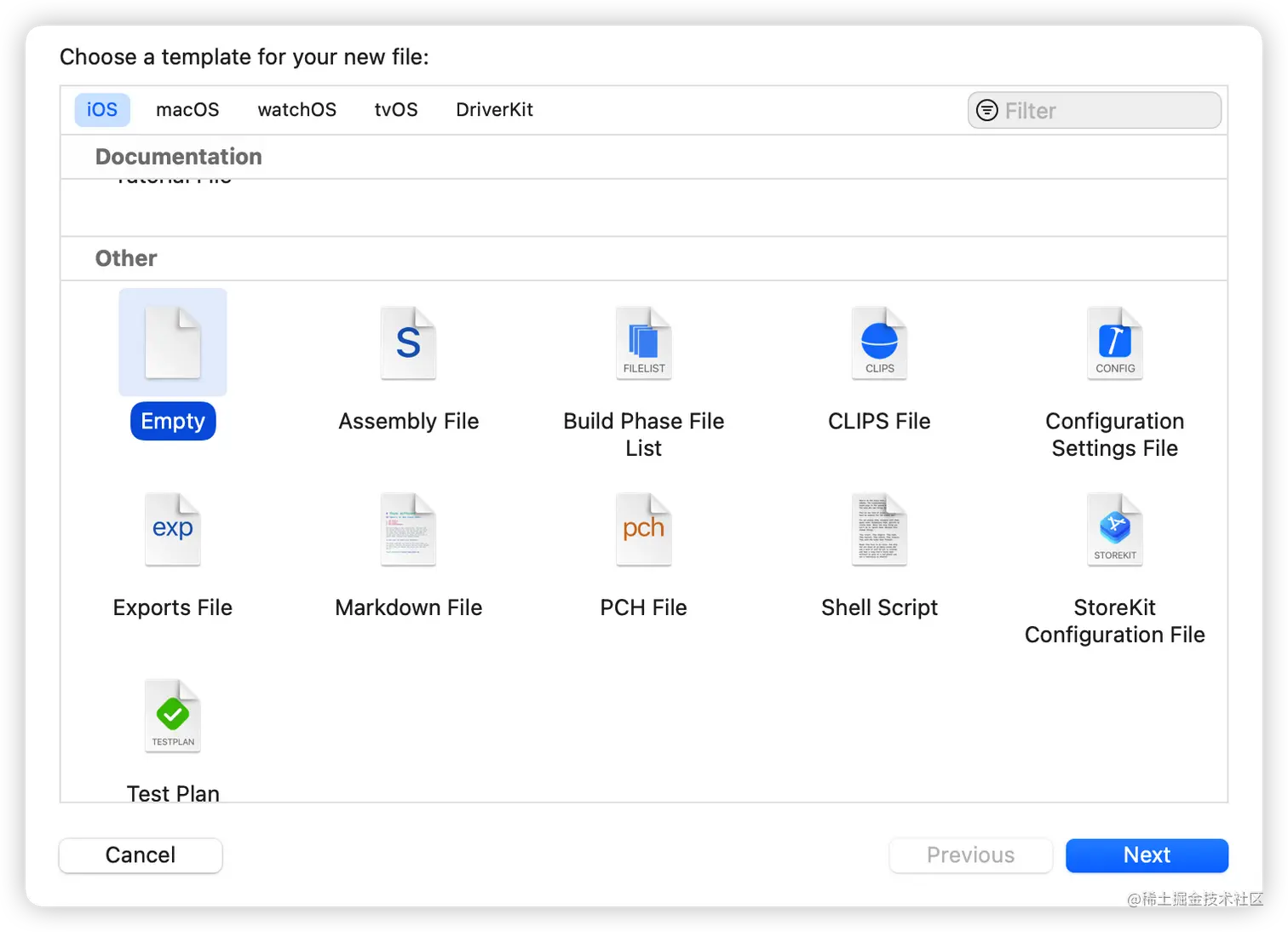Select the CLIPS File template icon
This screenshot has height=932, width=1288.
tap(879, 342)
